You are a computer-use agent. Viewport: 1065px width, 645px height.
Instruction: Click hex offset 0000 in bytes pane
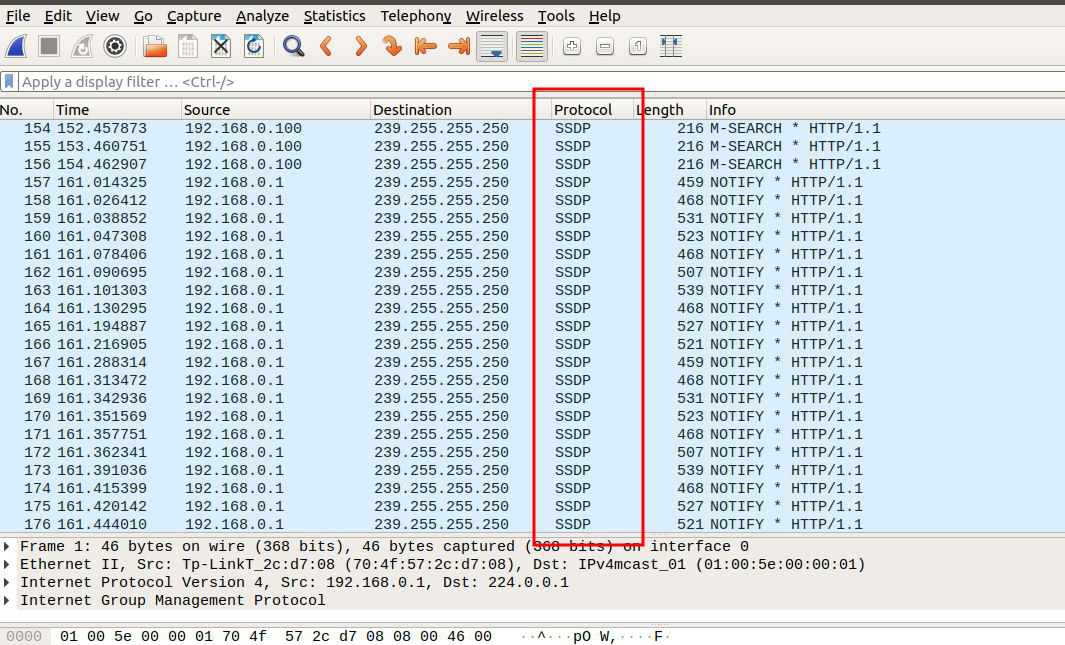[x=24, y=636]
